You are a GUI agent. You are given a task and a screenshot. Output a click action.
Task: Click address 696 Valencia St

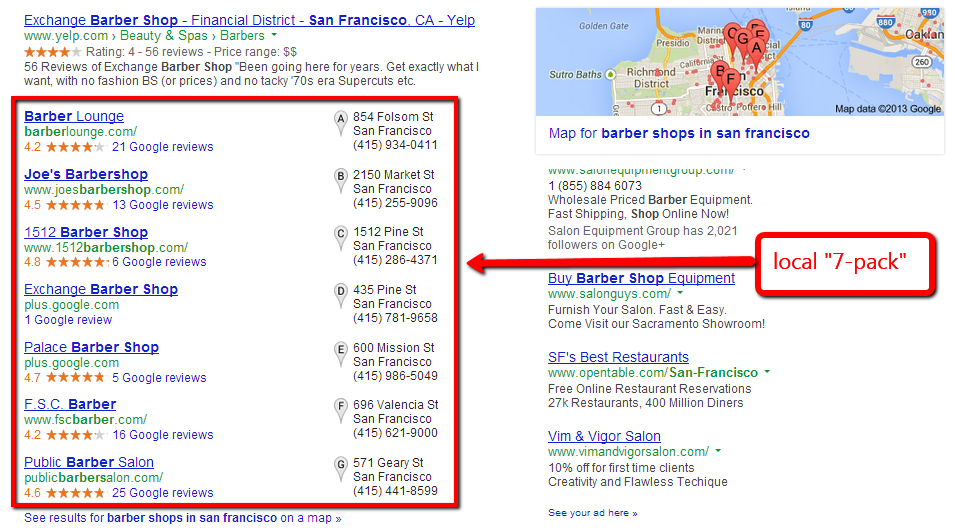click(x=396, y=405)
